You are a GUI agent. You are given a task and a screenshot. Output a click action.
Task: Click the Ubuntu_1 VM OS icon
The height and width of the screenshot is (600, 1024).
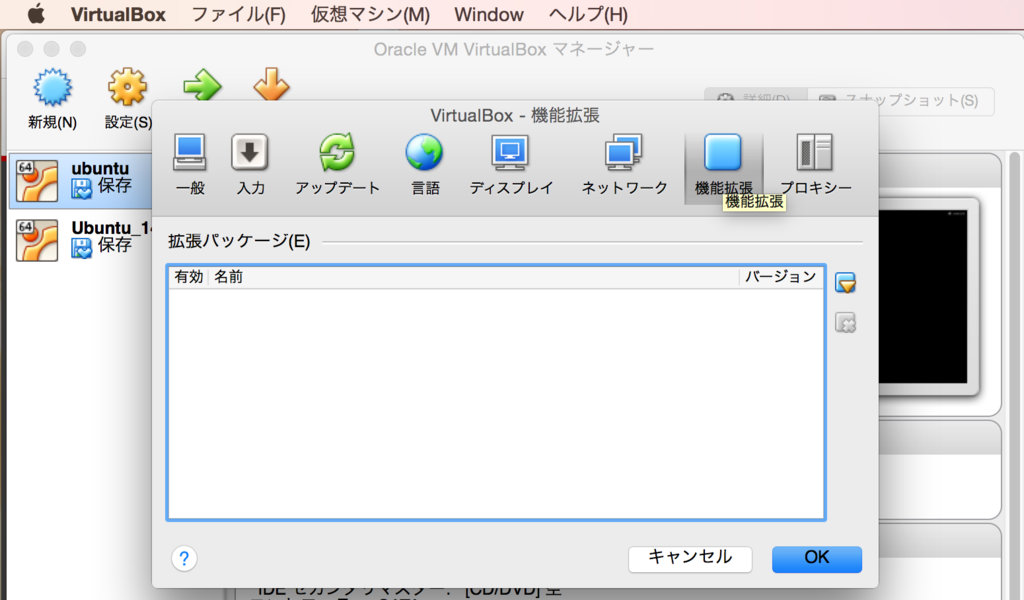(x=37, y=240)
